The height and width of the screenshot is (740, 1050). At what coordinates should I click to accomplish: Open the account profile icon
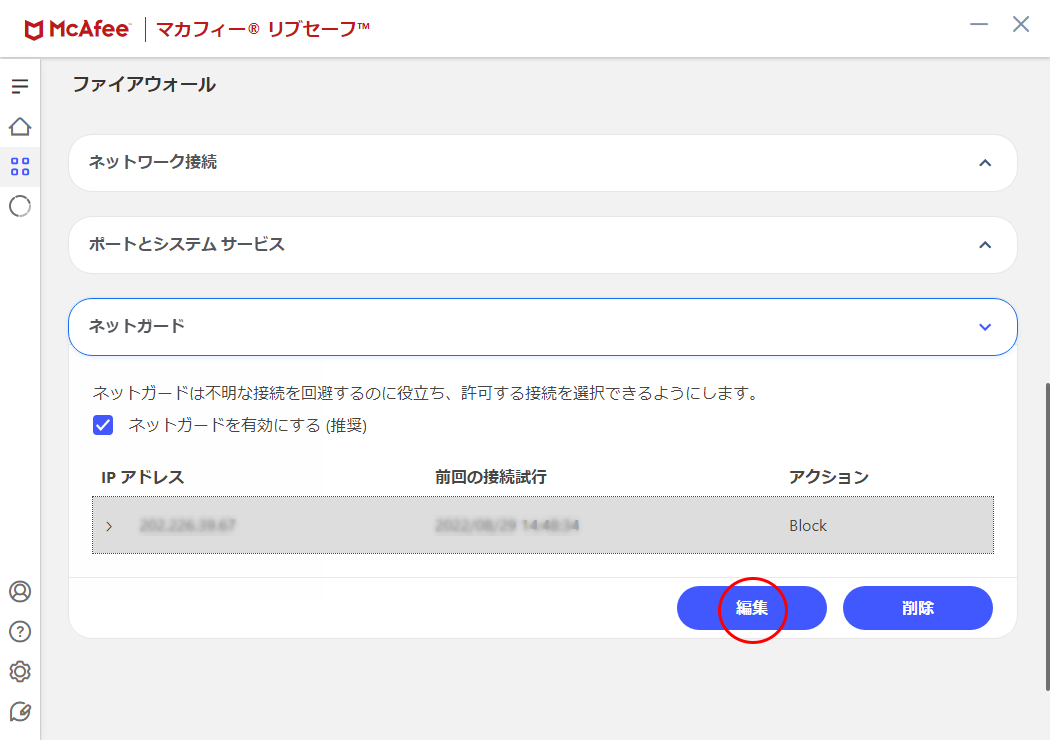click(x=20, y=591)
